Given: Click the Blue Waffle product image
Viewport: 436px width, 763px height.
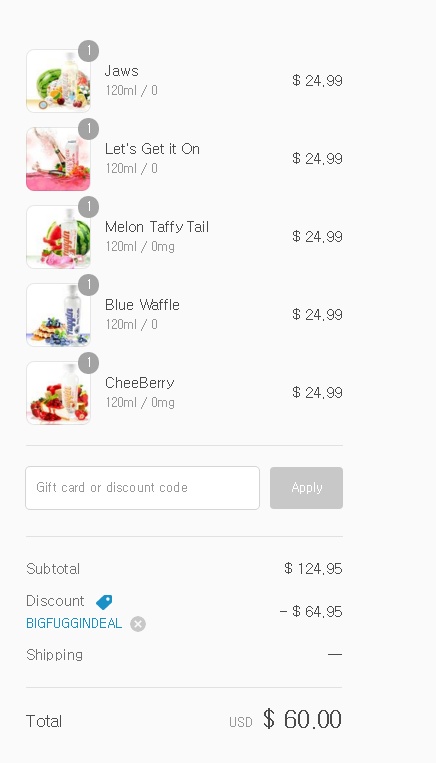Looking at the screenshot, I should 58,315.
